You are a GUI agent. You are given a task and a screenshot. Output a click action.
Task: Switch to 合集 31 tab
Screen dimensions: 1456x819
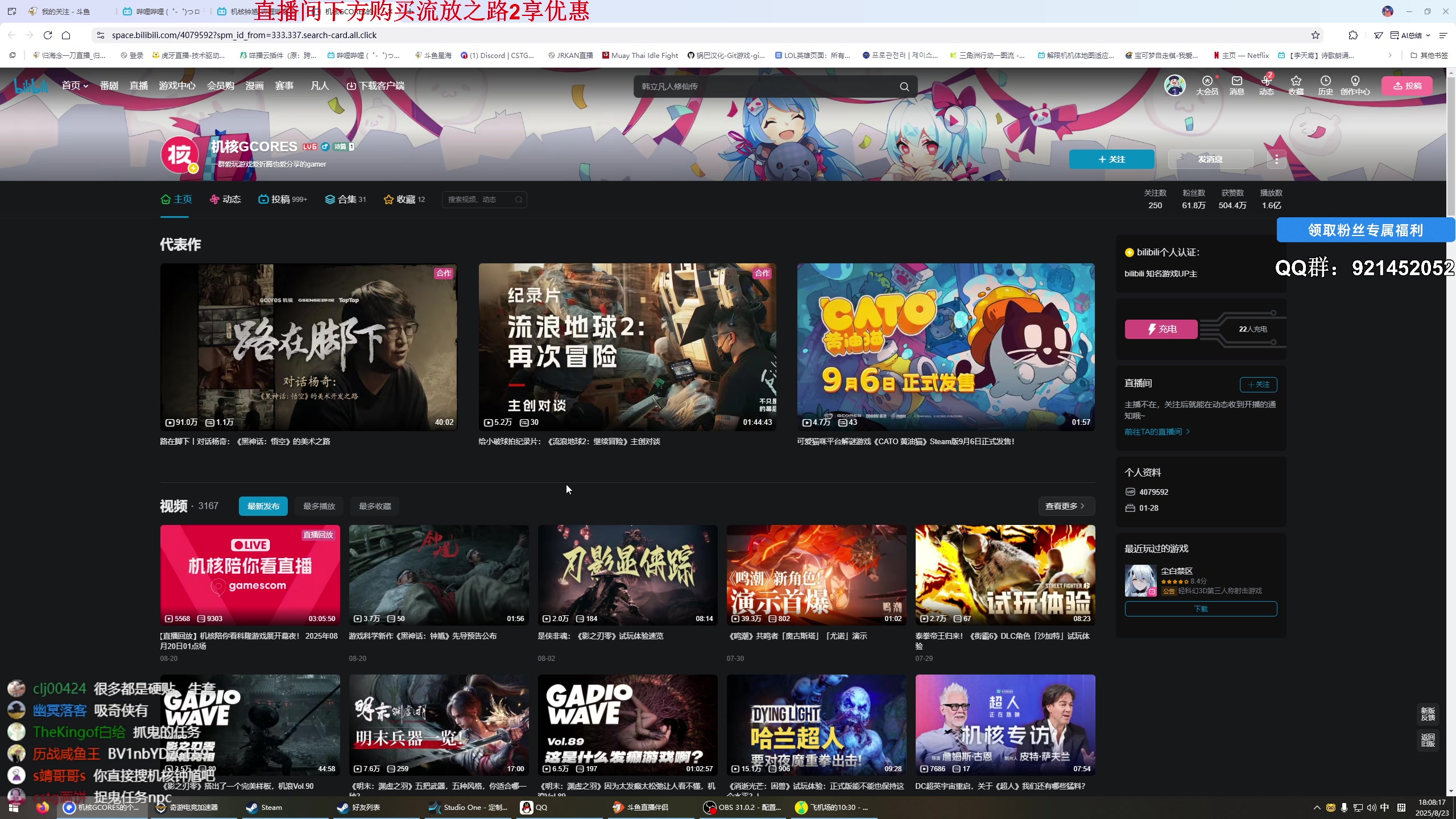coord(346,199)
